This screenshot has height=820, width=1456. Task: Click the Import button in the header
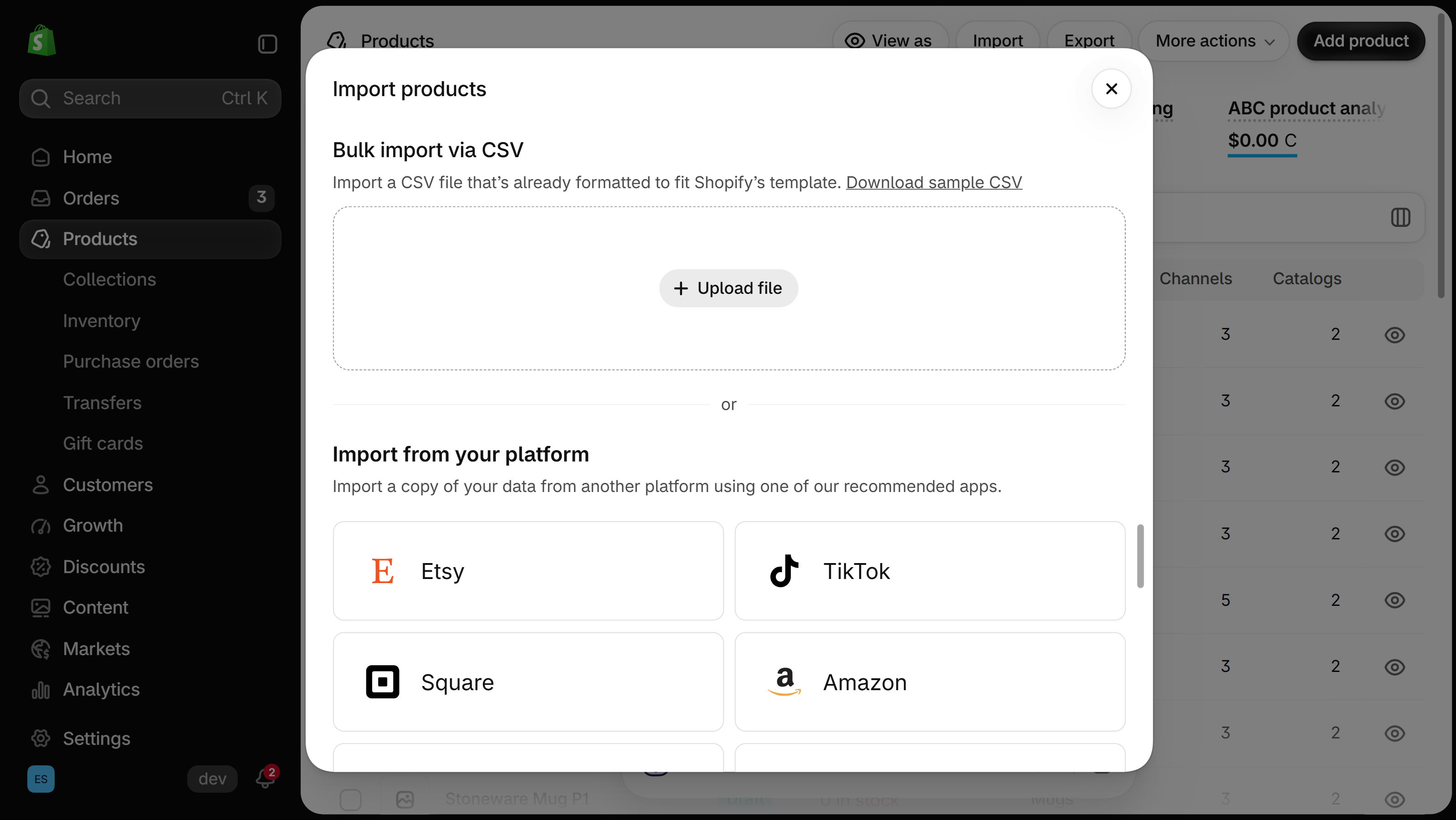click(998, 41)
